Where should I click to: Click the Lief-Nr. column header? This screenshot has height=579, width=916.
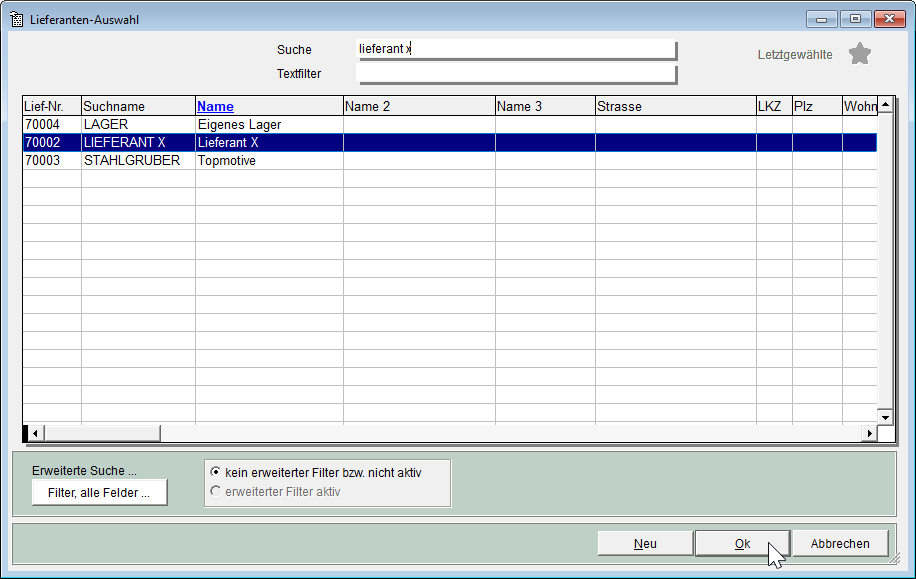[52, 106]
